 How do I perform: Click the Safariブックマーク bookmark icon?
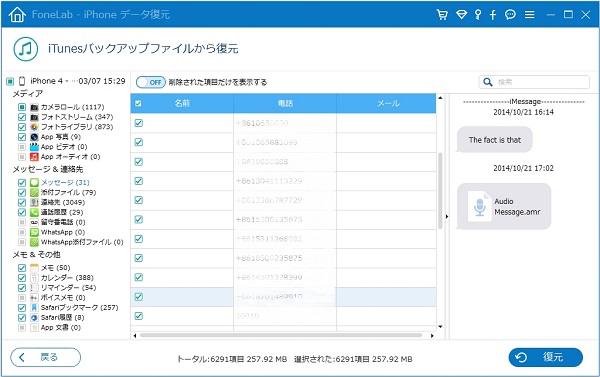[x=34, y=307]
